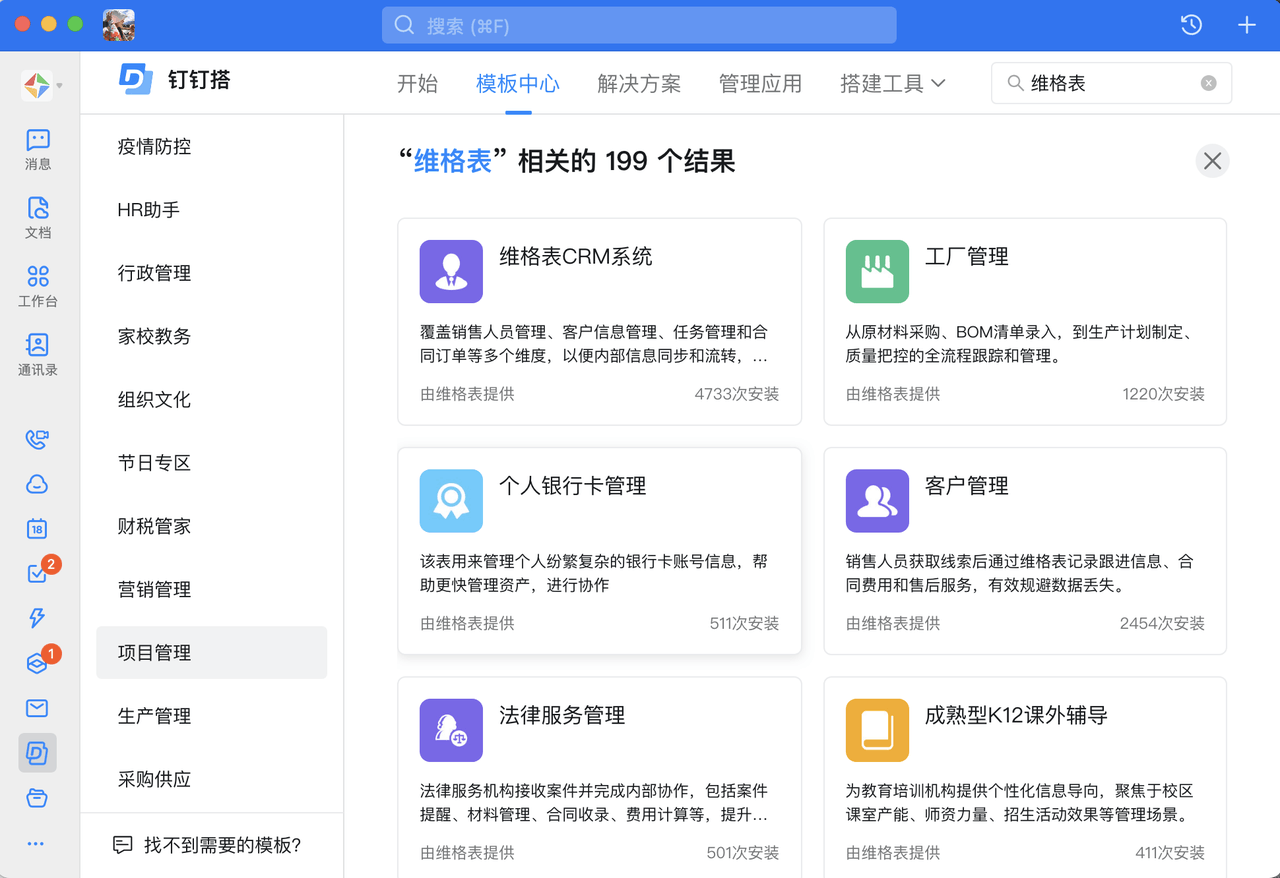The height and width of the screenshot is (878, 1280).
Task: Switch to the 模板中心 tab
Action: (x=518, y=84)
